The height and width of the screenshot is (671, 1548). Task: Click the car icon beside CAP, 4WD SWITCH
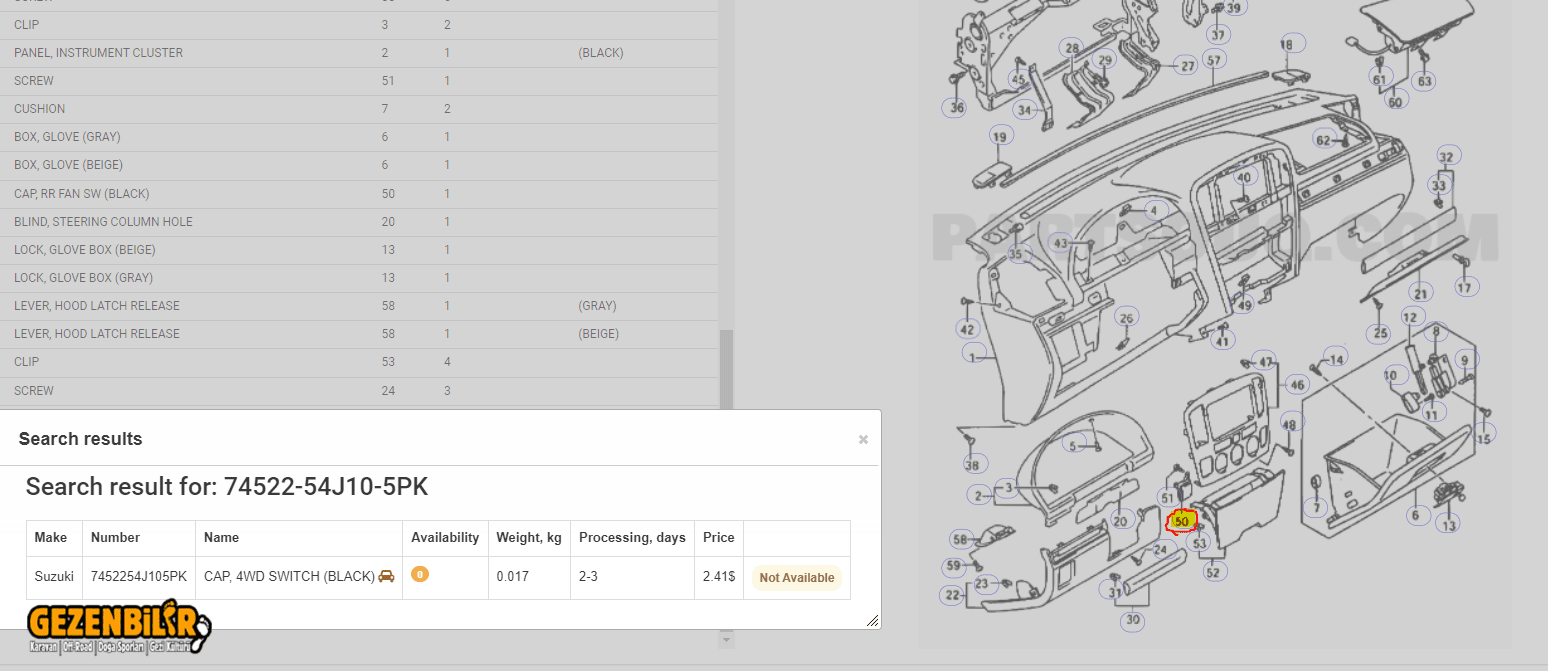click(386, 576)
